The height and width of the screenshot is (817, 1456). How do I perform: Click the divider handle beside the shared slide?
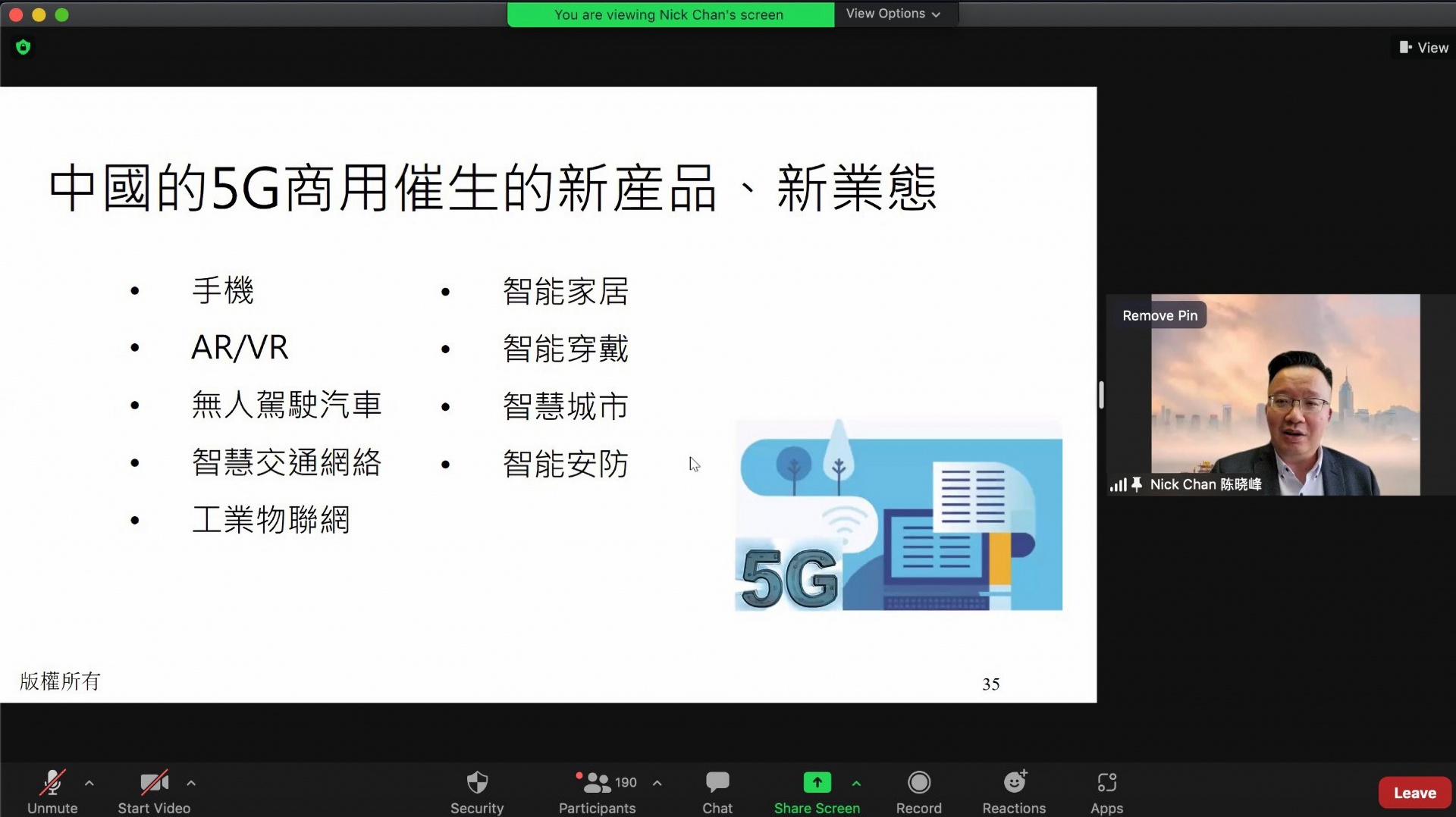pyautogui.click(x=1101, y=395)
